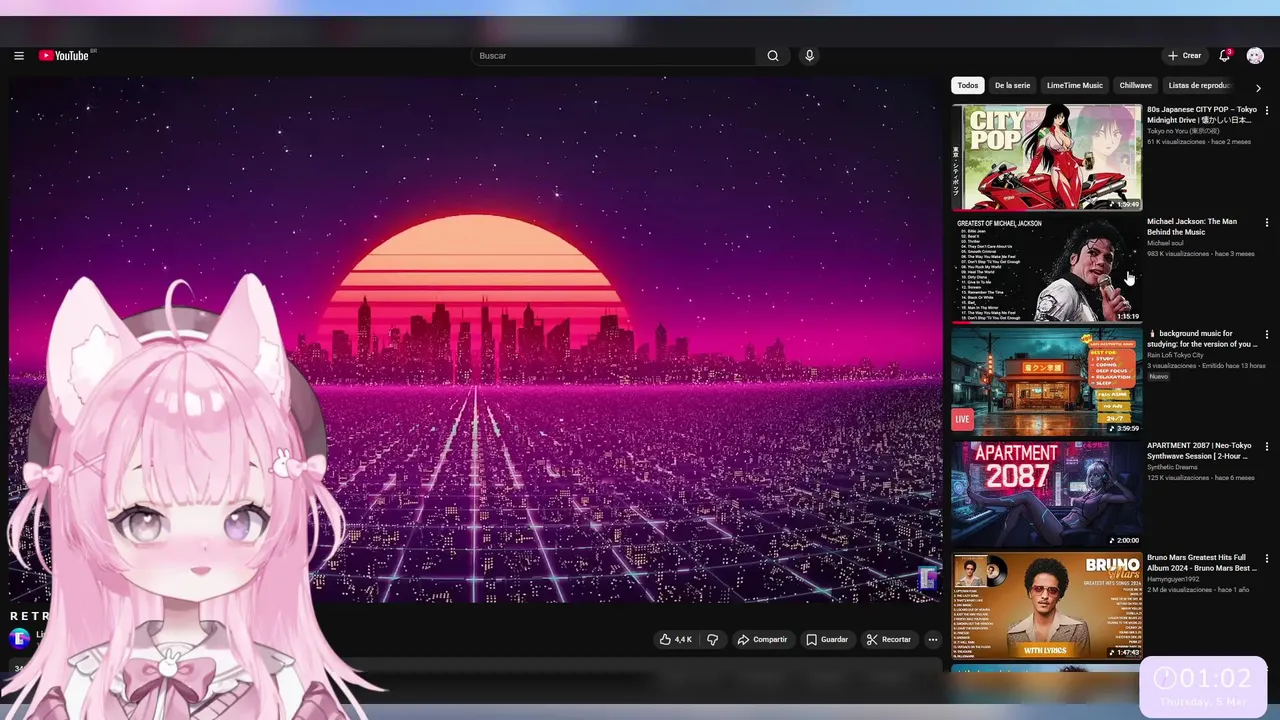Screen dimensions: 1280x720
Task: Open three-dot menu for APARTMENT 2087 video
Action: (1267, 447)
